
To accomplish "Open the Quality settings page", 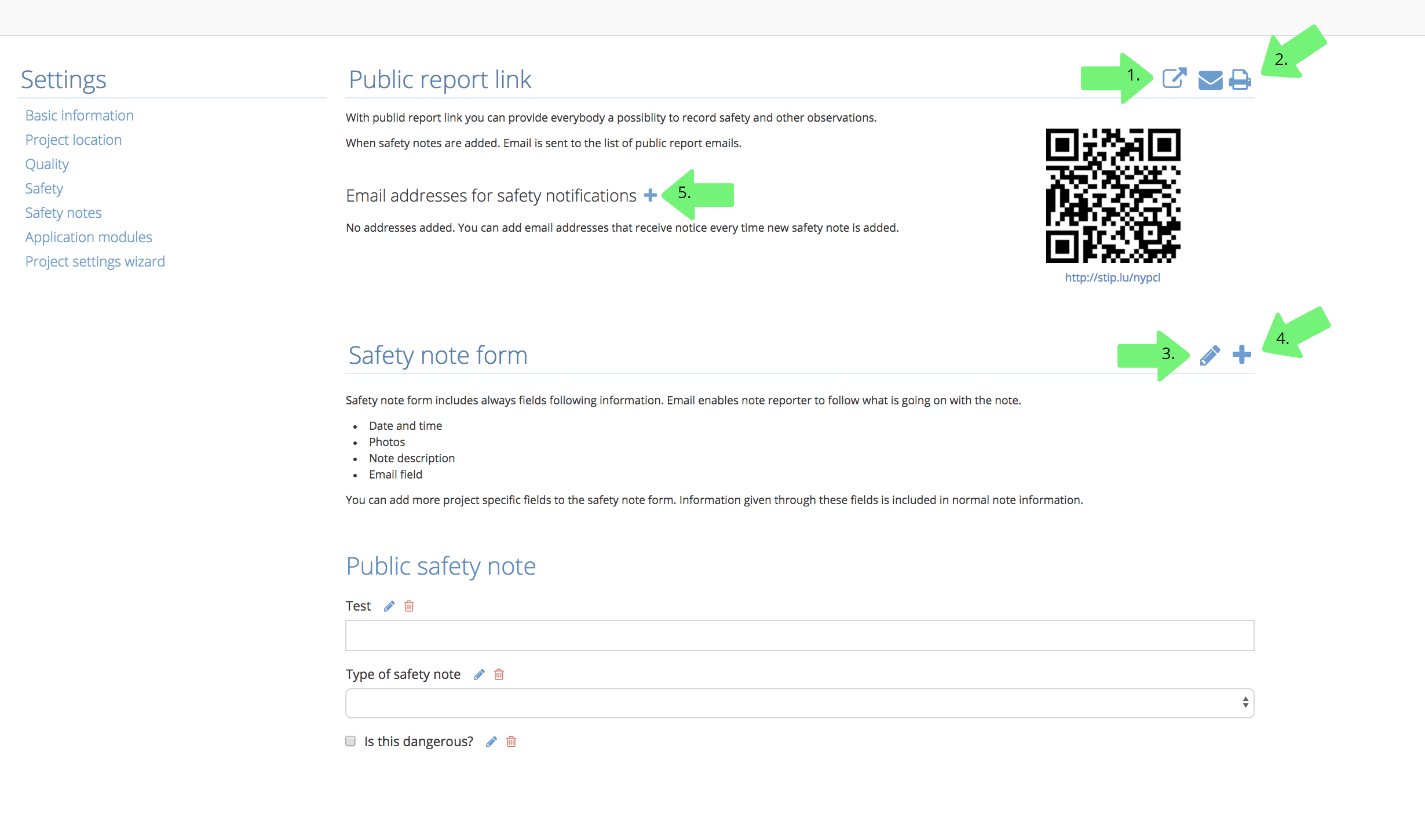I will (x=47, y=164).
